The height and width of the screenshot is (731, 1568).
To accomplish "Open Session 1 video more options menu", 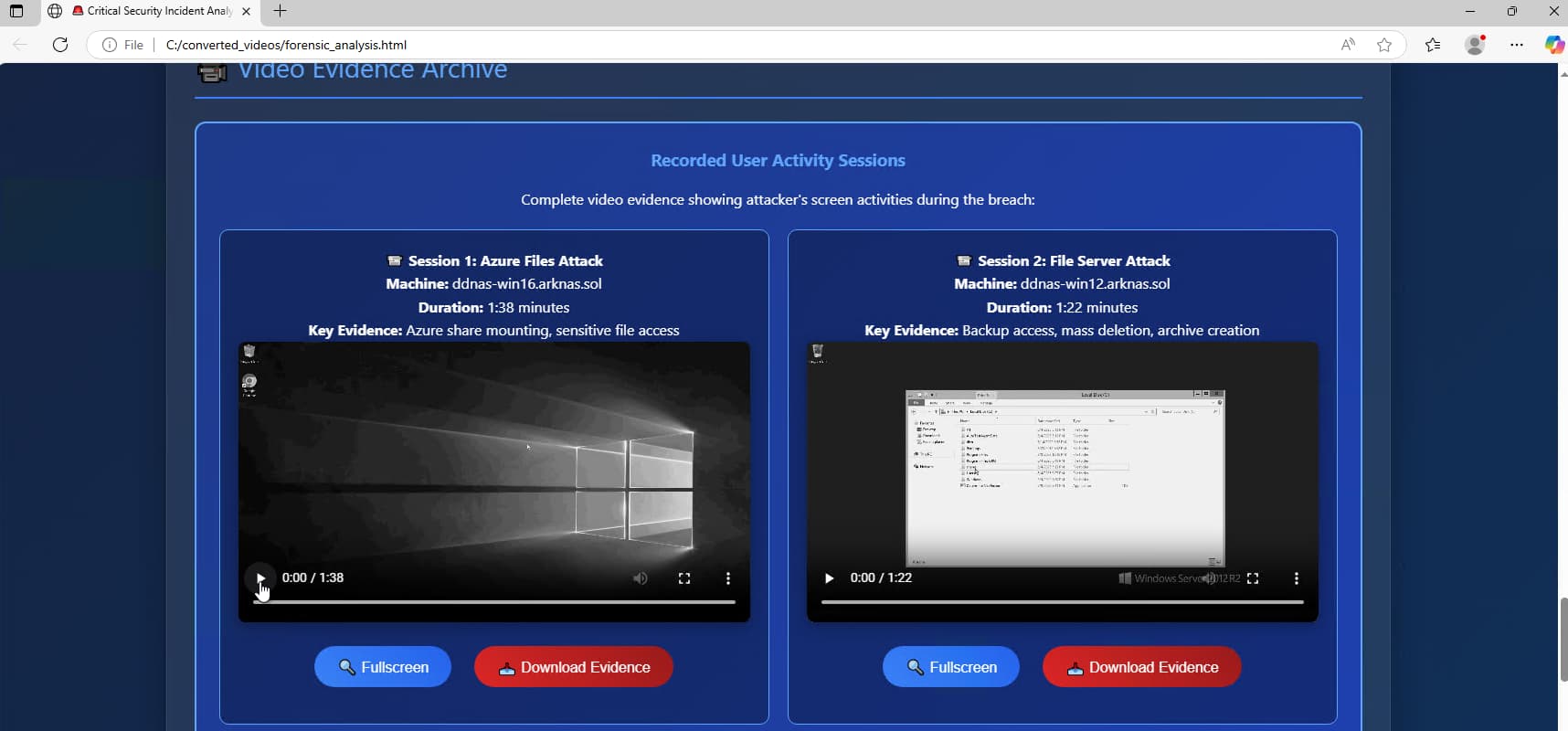I will coord(728,578).
